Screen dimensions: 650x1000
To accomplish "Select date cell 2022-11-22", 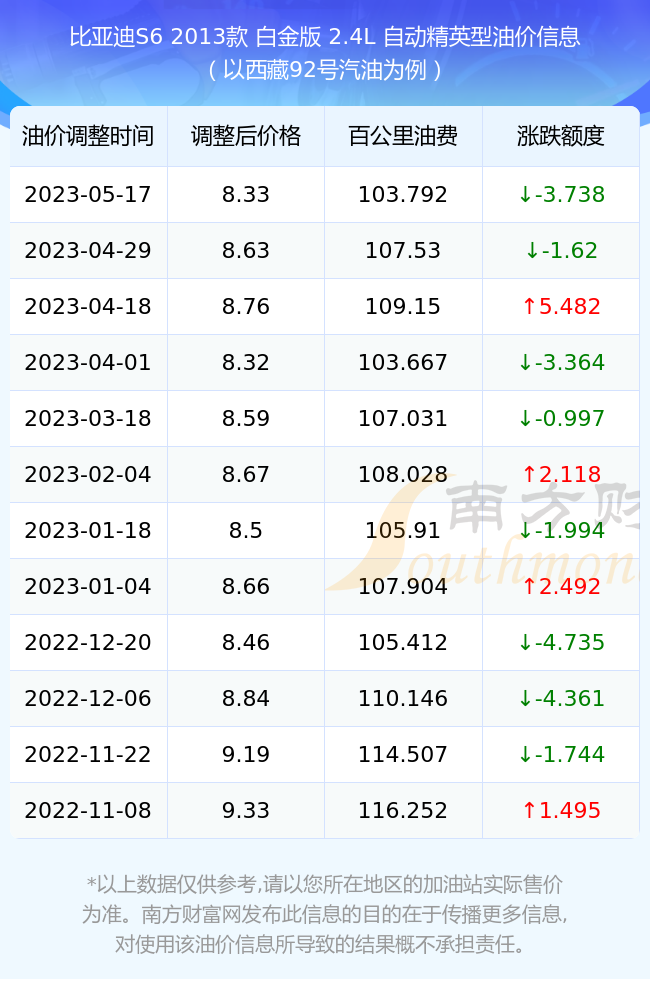I will pos(88,755).
